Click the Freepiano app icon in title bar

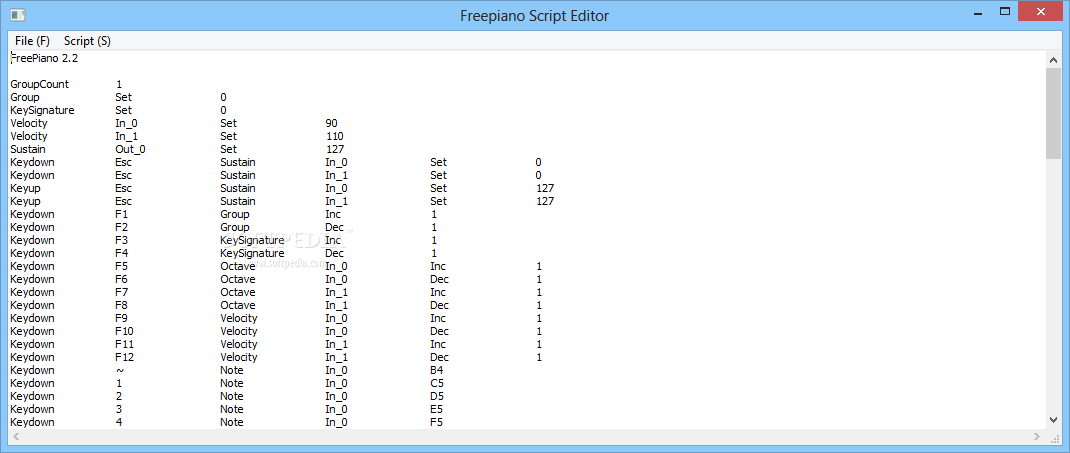tap(18, 14)
